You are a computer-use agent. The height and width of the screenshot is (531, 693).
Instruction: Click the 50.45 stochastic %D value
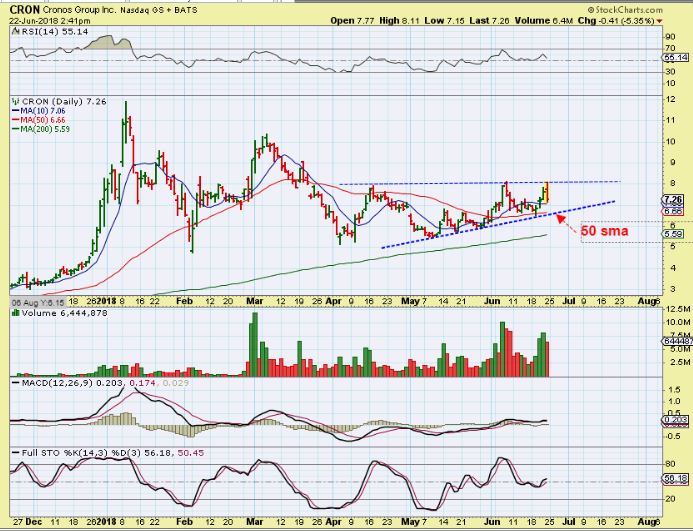(x=191, y=453)
